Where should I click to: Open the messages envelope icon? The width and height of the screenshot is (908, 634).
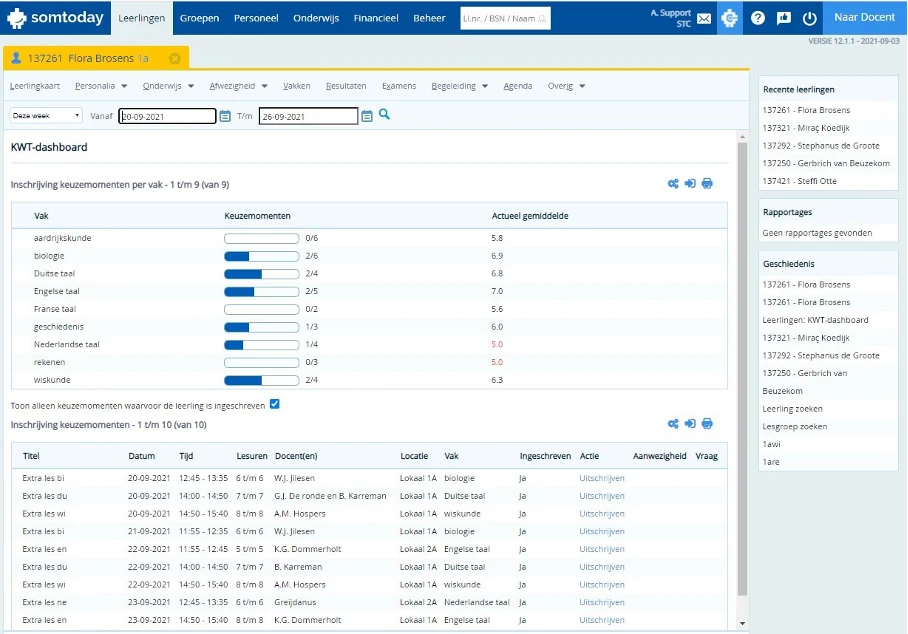point(704,18)
